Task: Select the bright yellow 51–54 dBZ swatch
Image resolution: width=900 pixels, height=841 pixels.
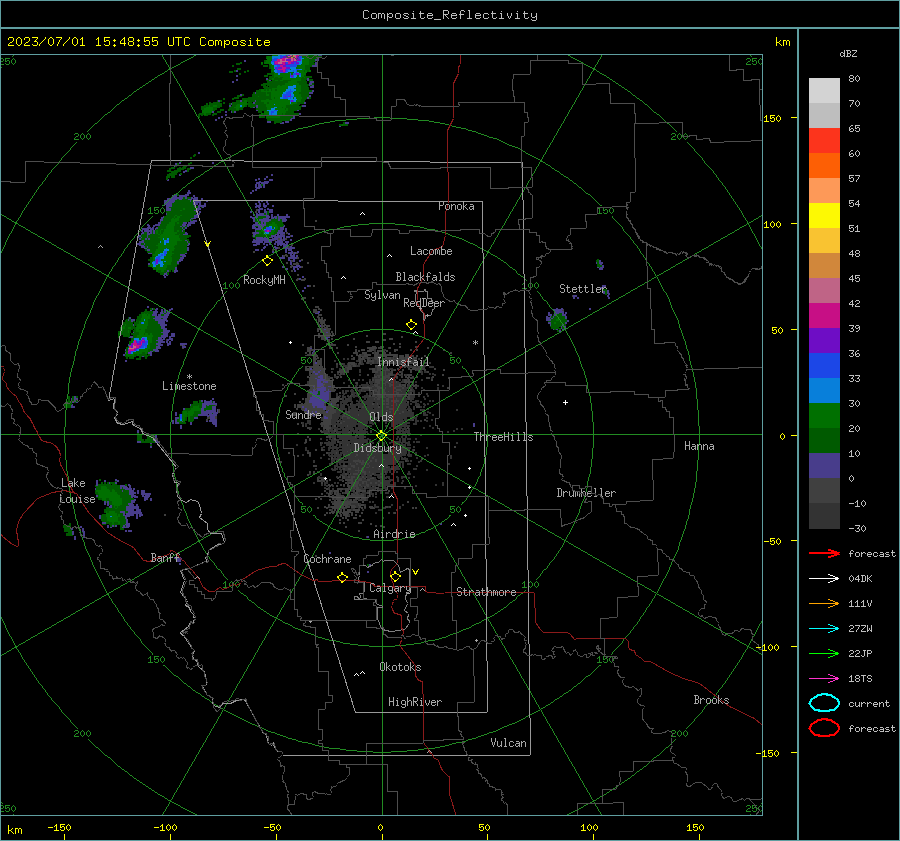Action: 824,216
